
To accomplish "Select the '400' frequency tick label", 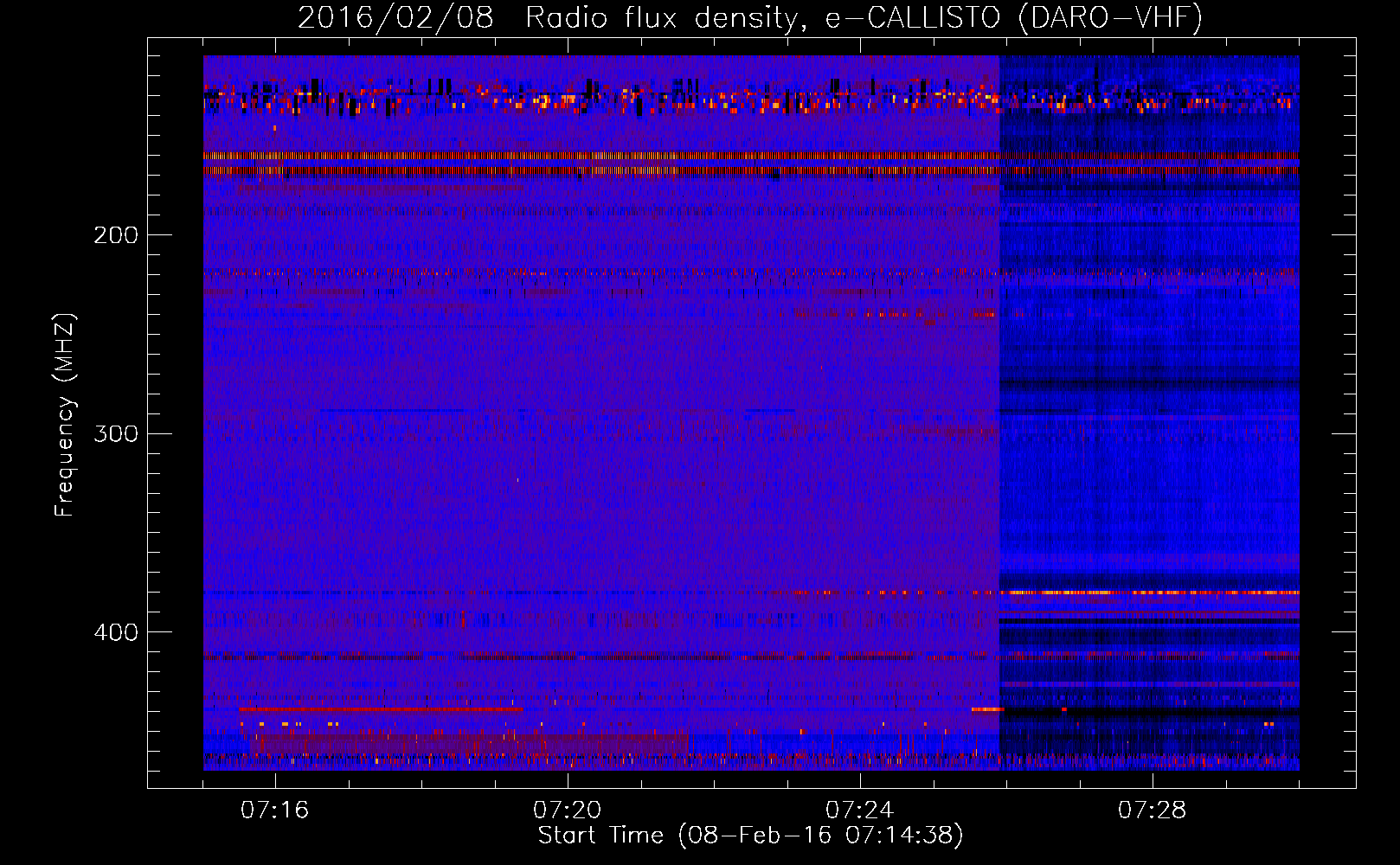I will 115,632.
